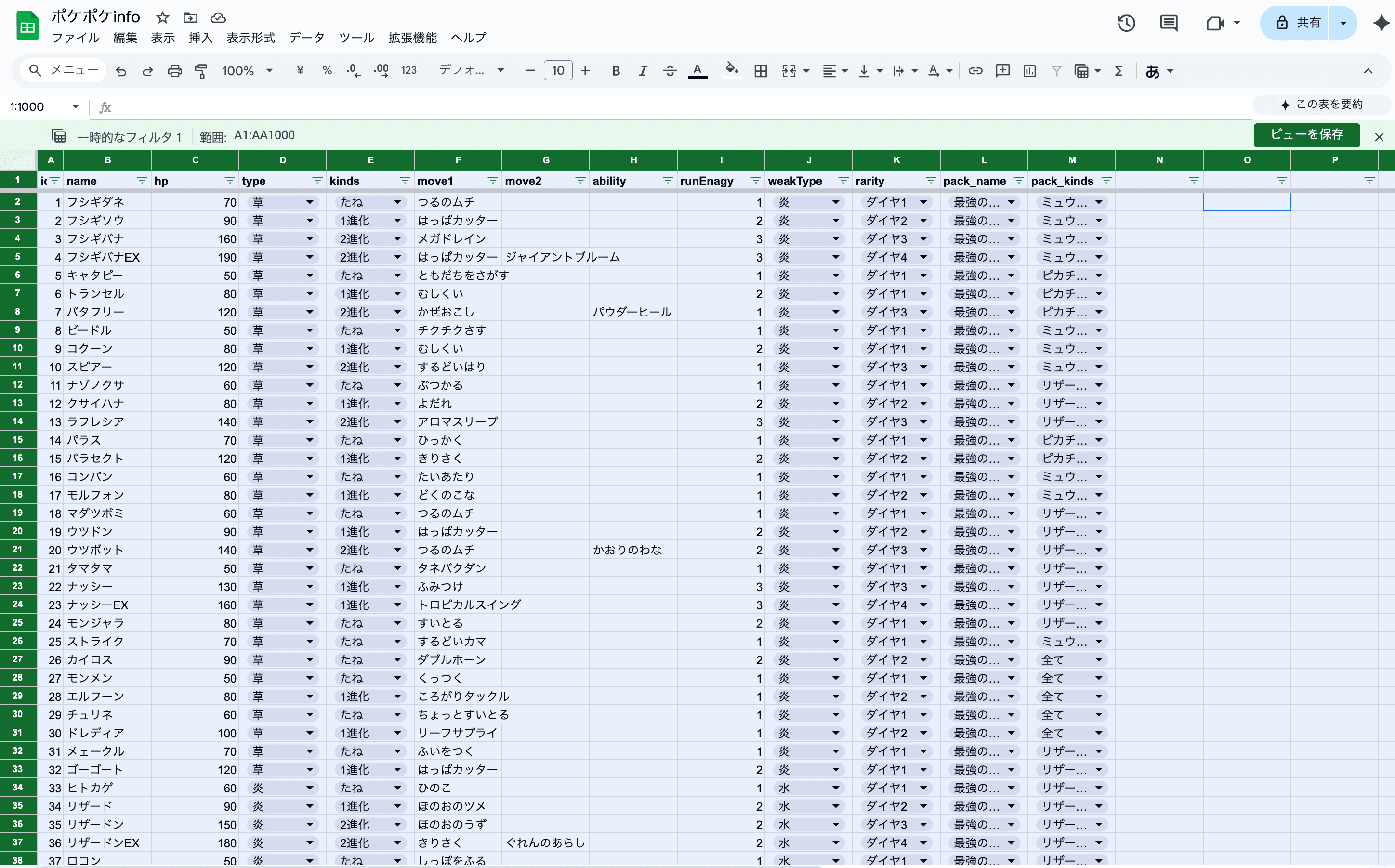Open the Gemini sparkle icon
Viewport: 1395px width, 868px height.
1381,23
